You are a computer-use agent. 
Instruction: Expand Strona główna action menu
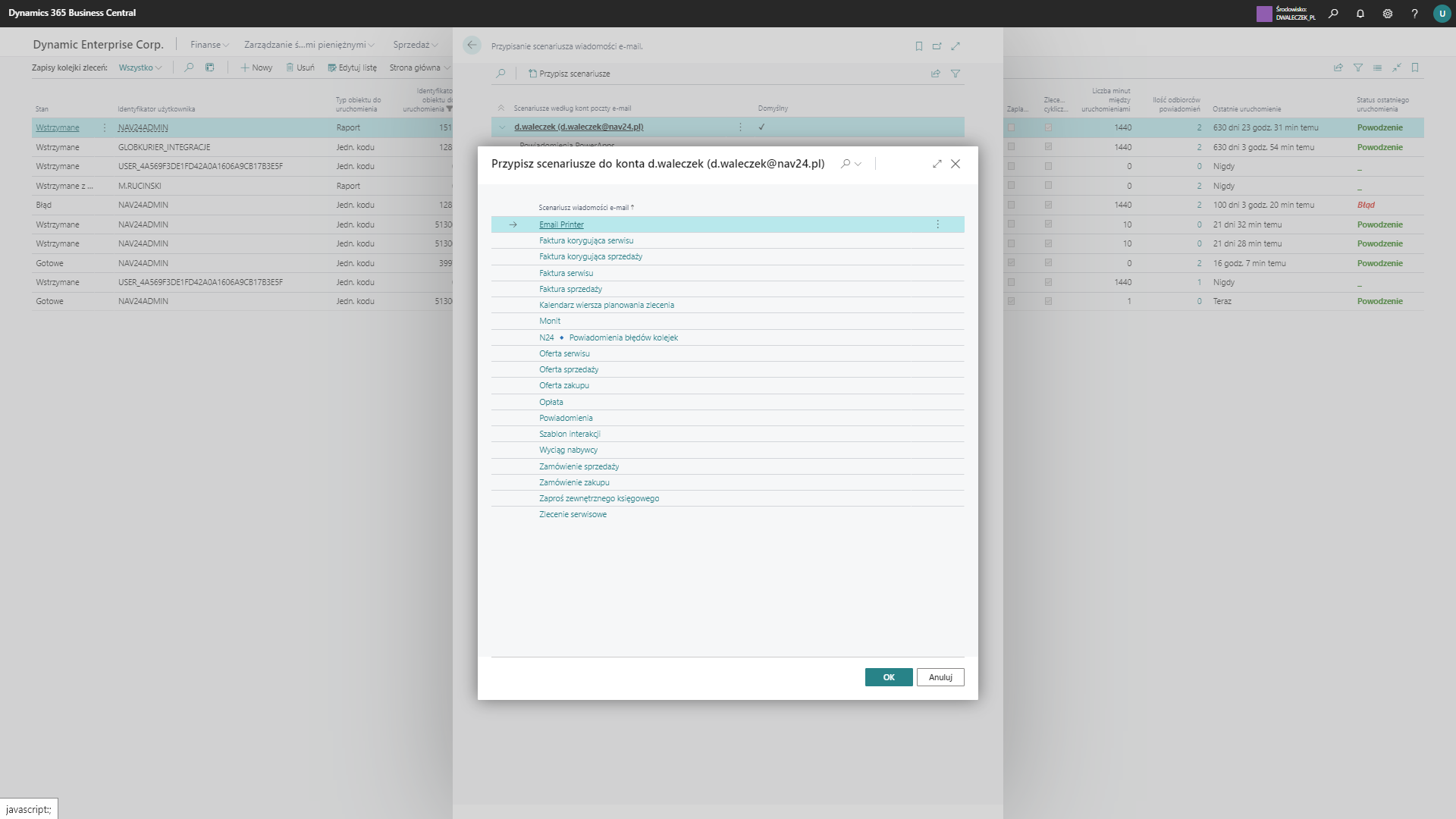click(x=419, y=67)
